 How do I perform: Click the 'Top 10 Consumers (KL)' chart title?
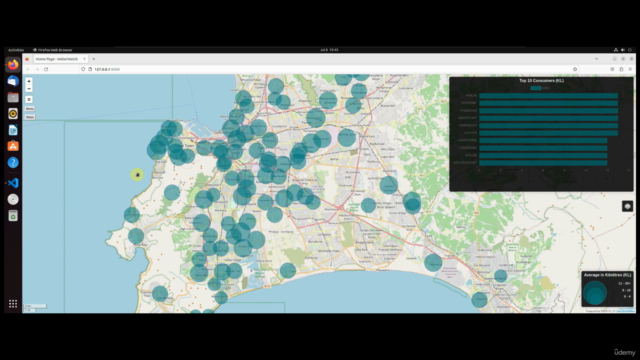coord(541,81)
